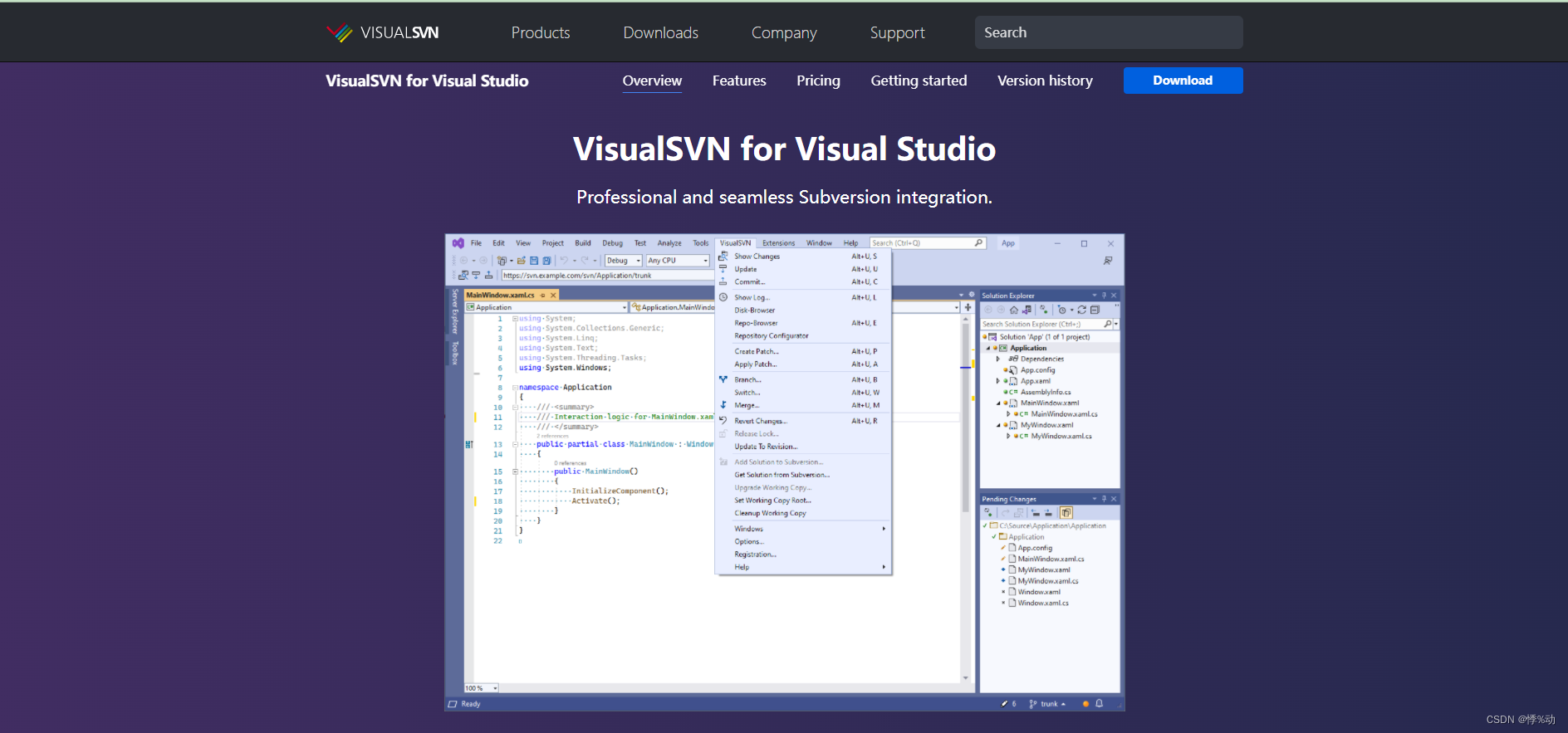
Task: Open the Getting started page
Action: (919, 81)
